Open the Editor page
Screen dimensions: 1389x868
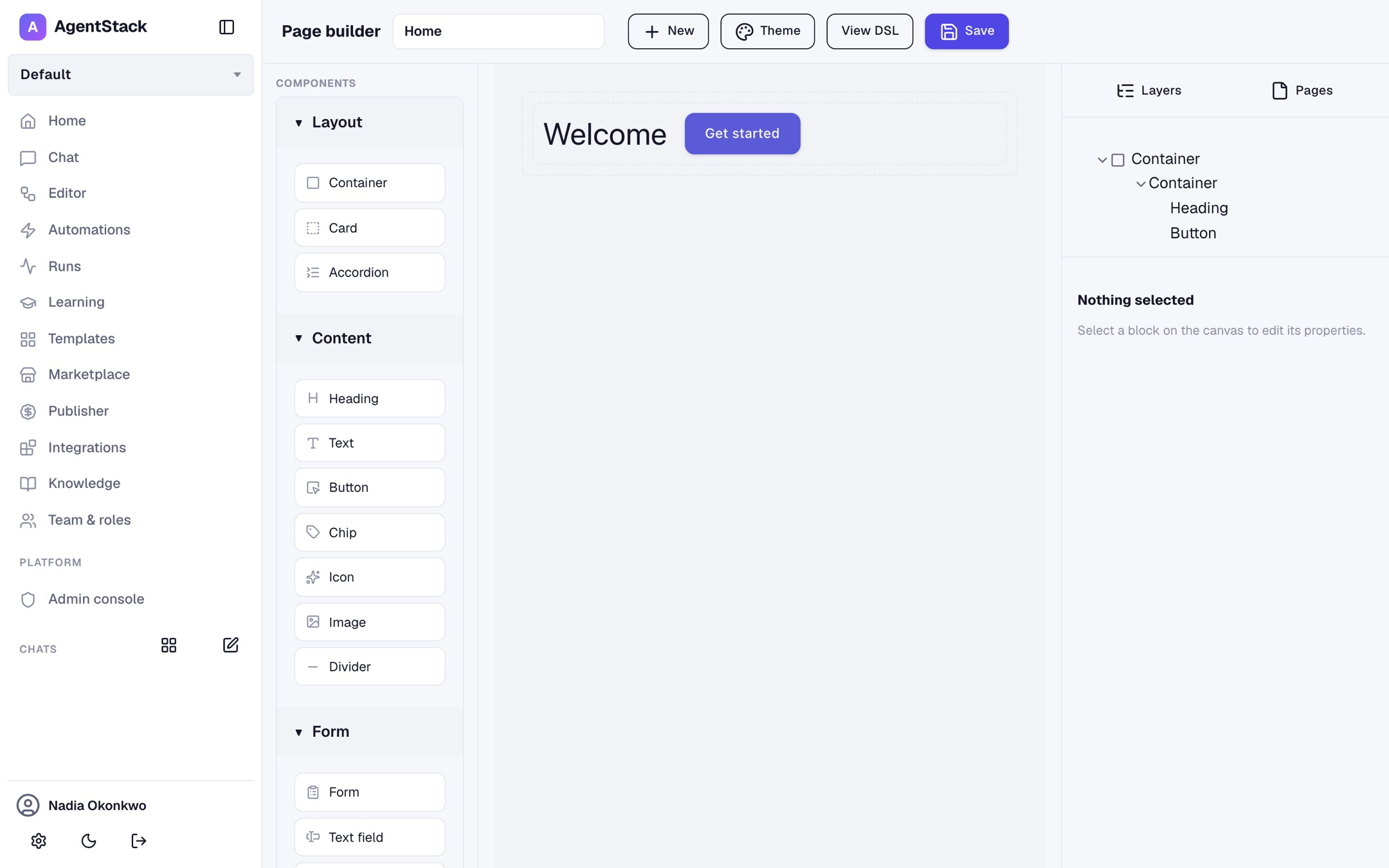131,194
